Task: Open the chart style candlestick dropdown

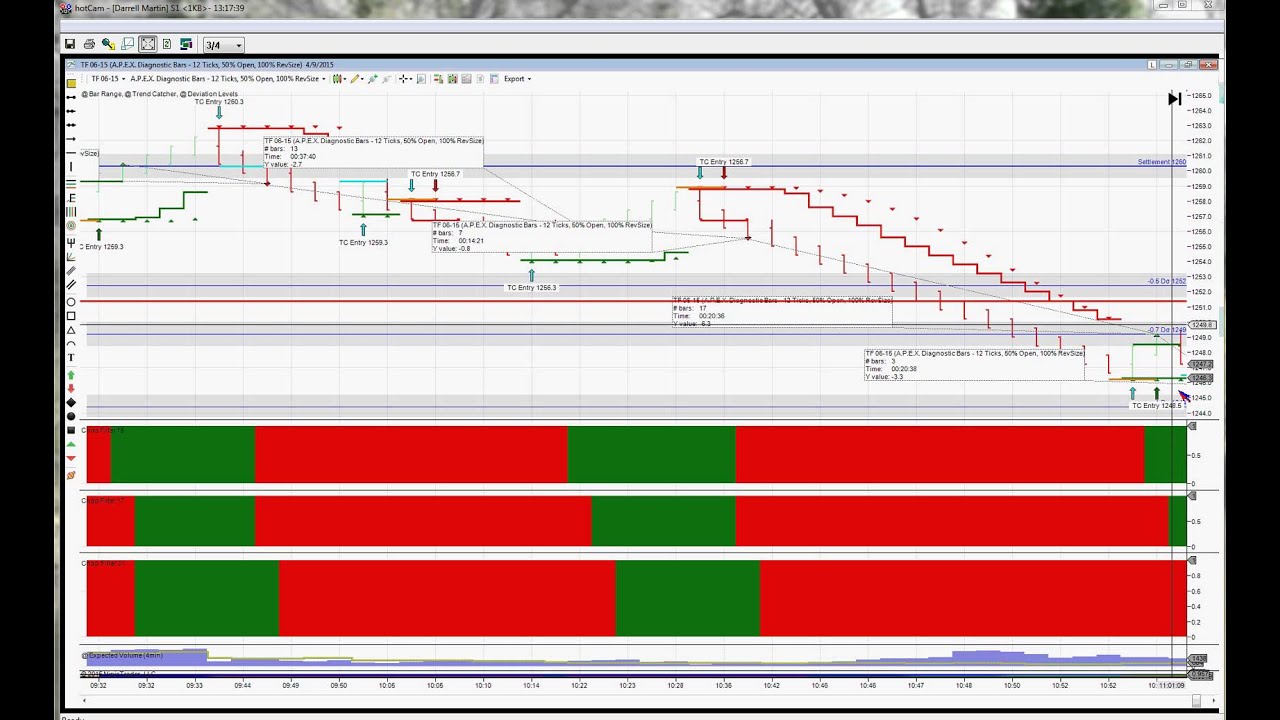Action: pos(338,78)
